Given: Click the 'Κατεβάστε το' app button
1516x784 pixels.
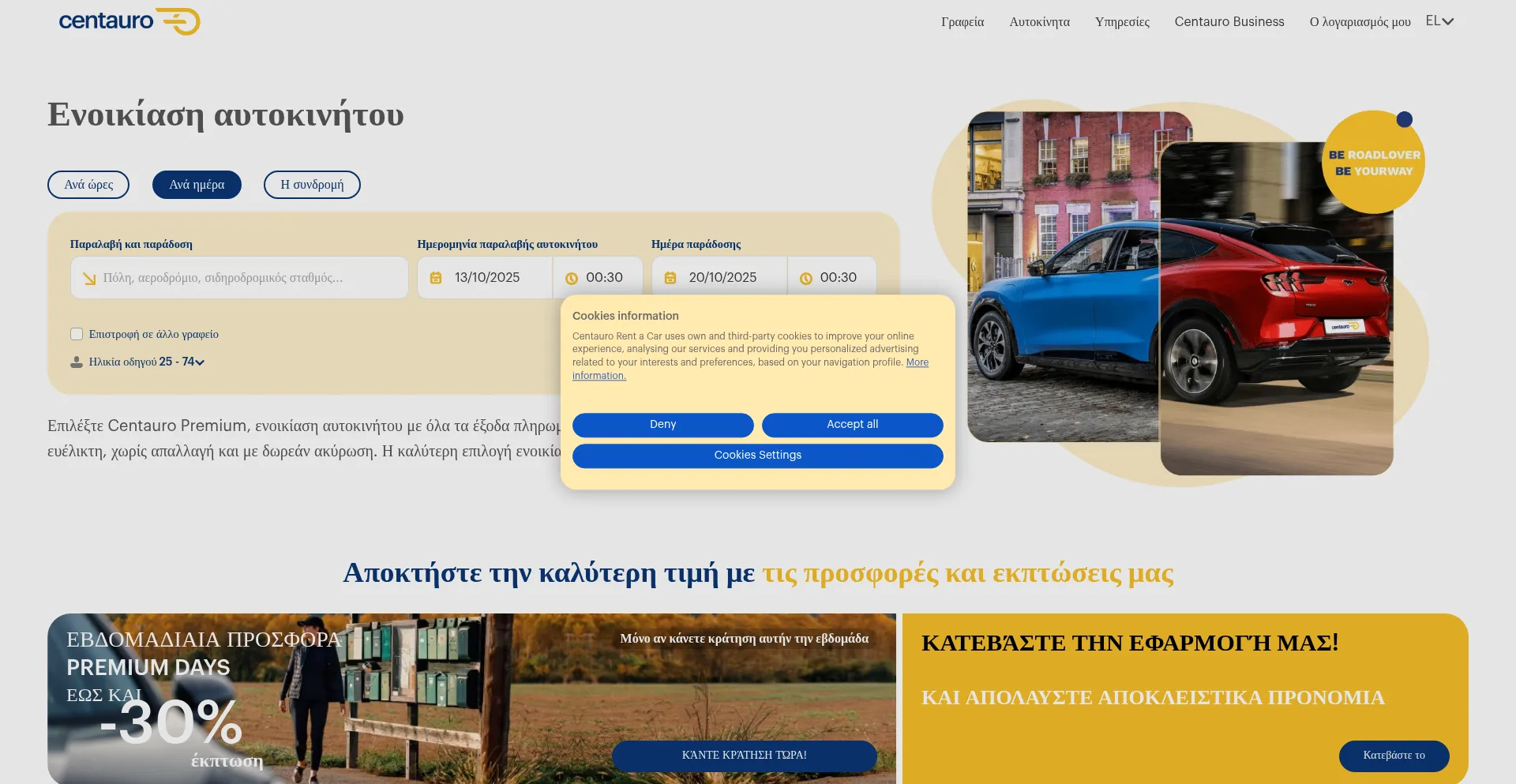Looking at the screenshot, I should click(x=1394, y=756).
